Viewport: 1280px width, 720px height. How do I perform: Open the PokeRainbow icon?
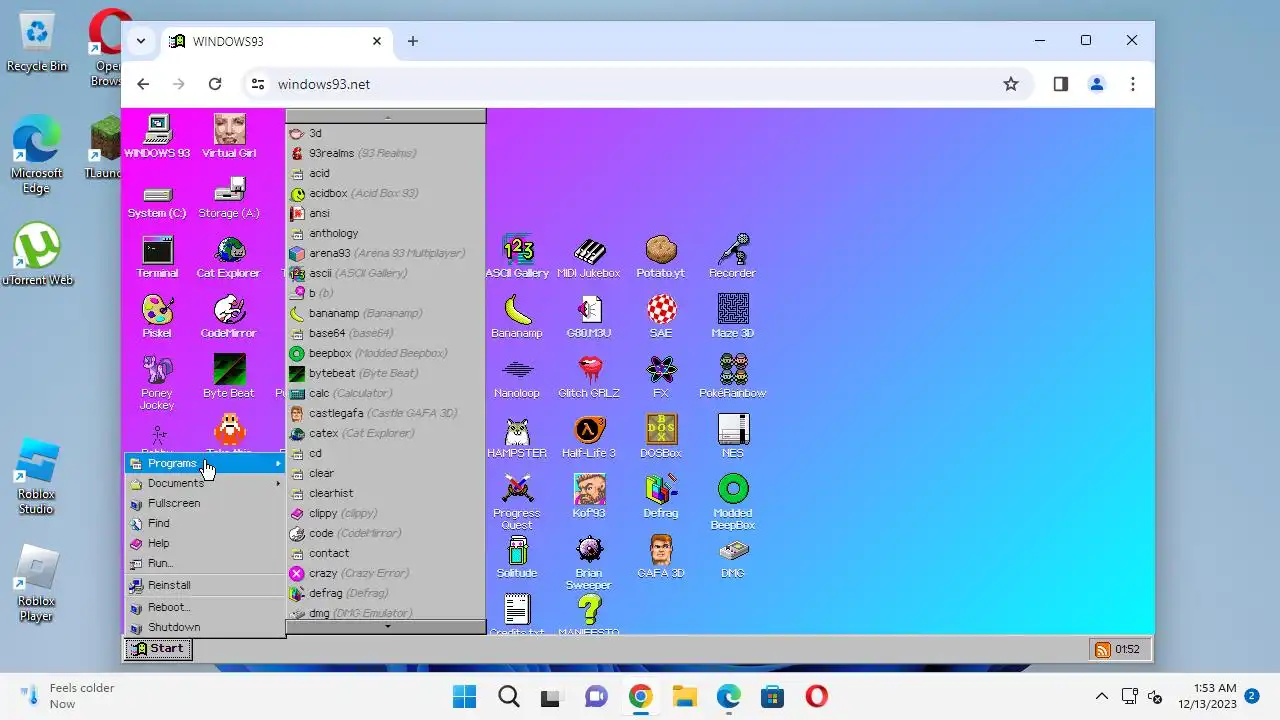(733, 377)
